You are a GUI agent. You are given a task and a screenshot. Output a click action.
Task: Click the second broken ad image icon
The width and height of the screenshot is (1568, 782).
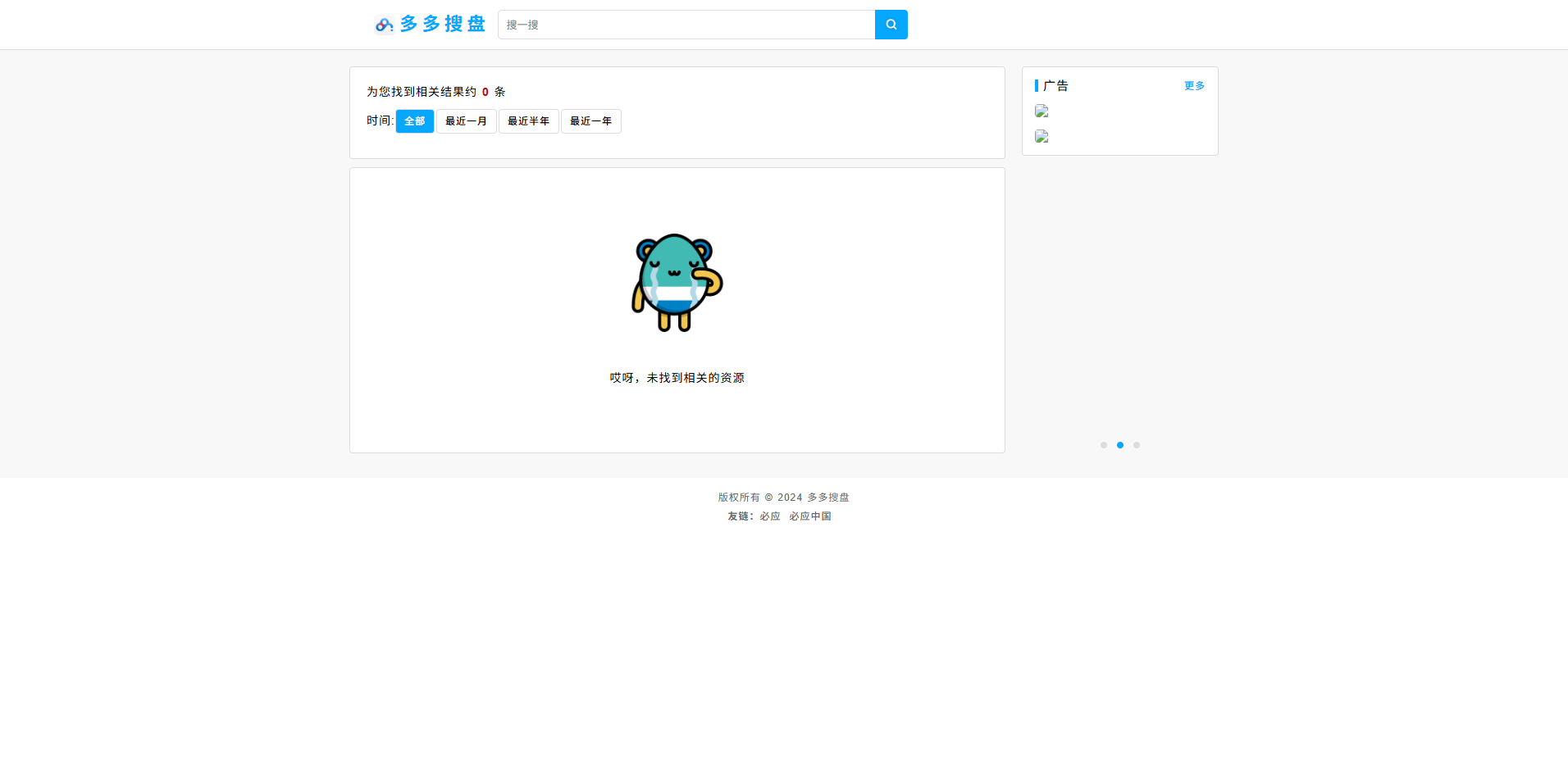(x=1042, y=137)
